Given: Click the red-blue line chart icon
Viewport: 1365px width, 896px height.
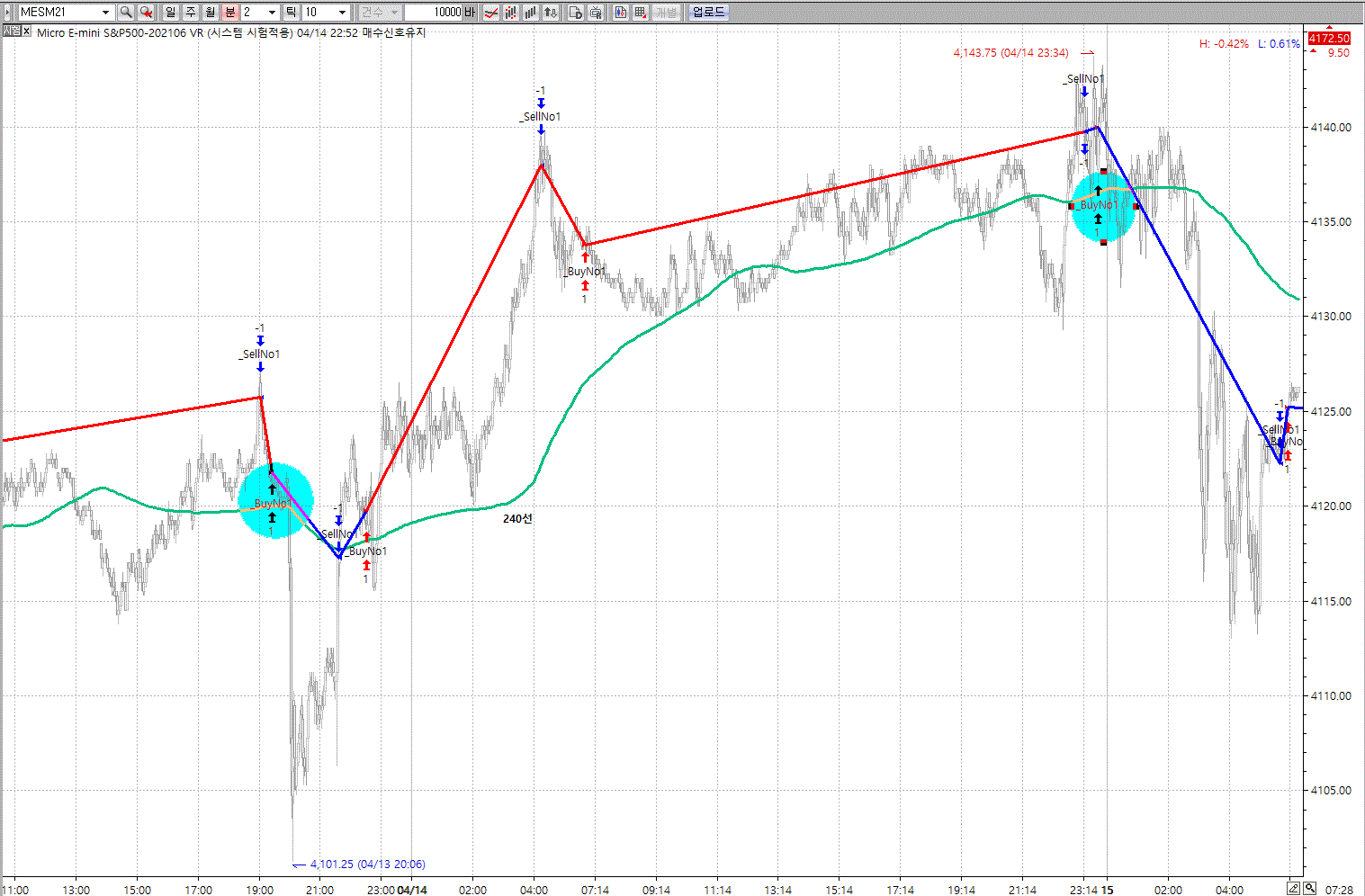Looking at the screenshot, I should coord(491,13).
